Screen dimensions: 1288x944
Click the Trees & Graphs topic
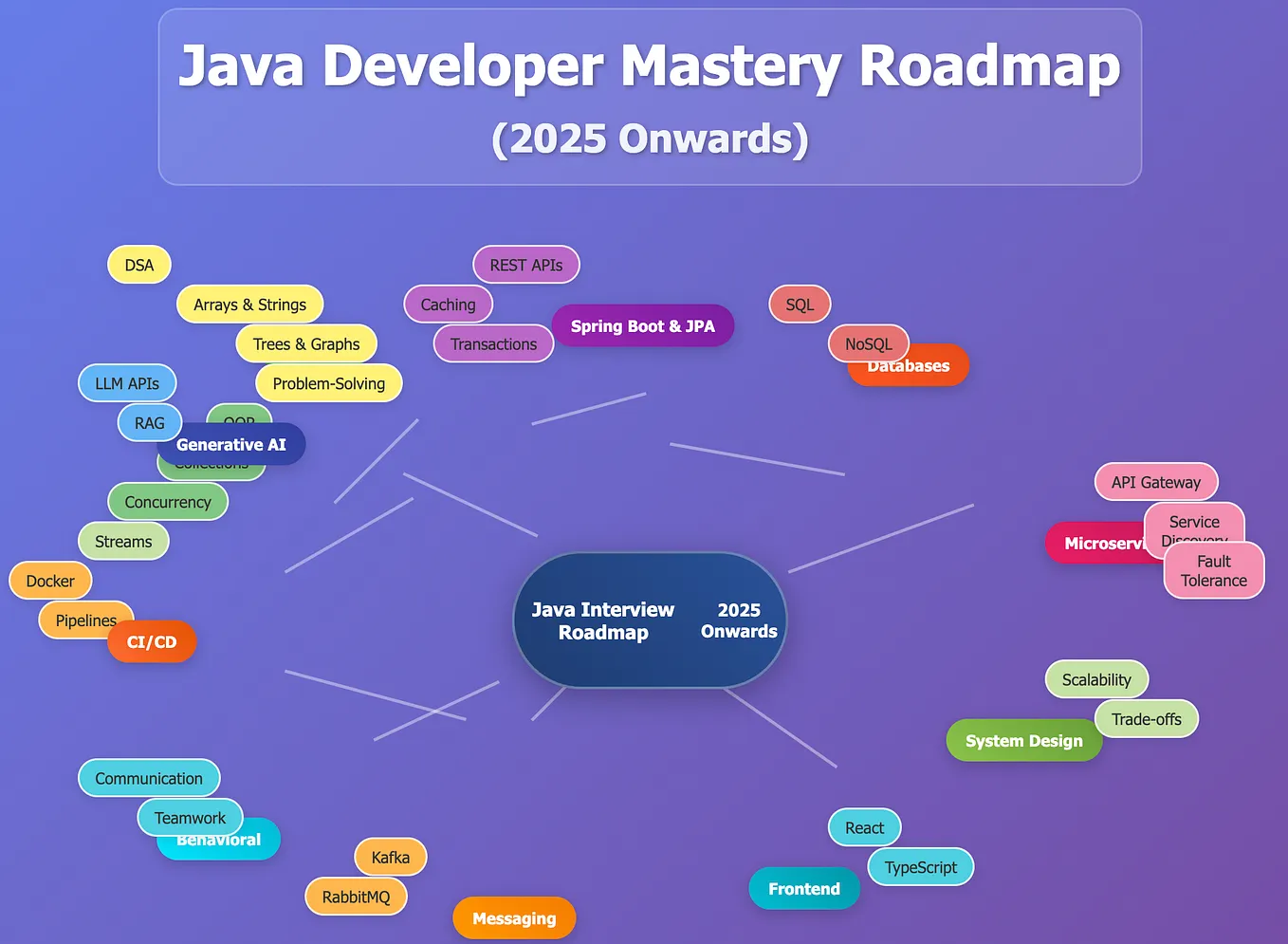(305, 343)
